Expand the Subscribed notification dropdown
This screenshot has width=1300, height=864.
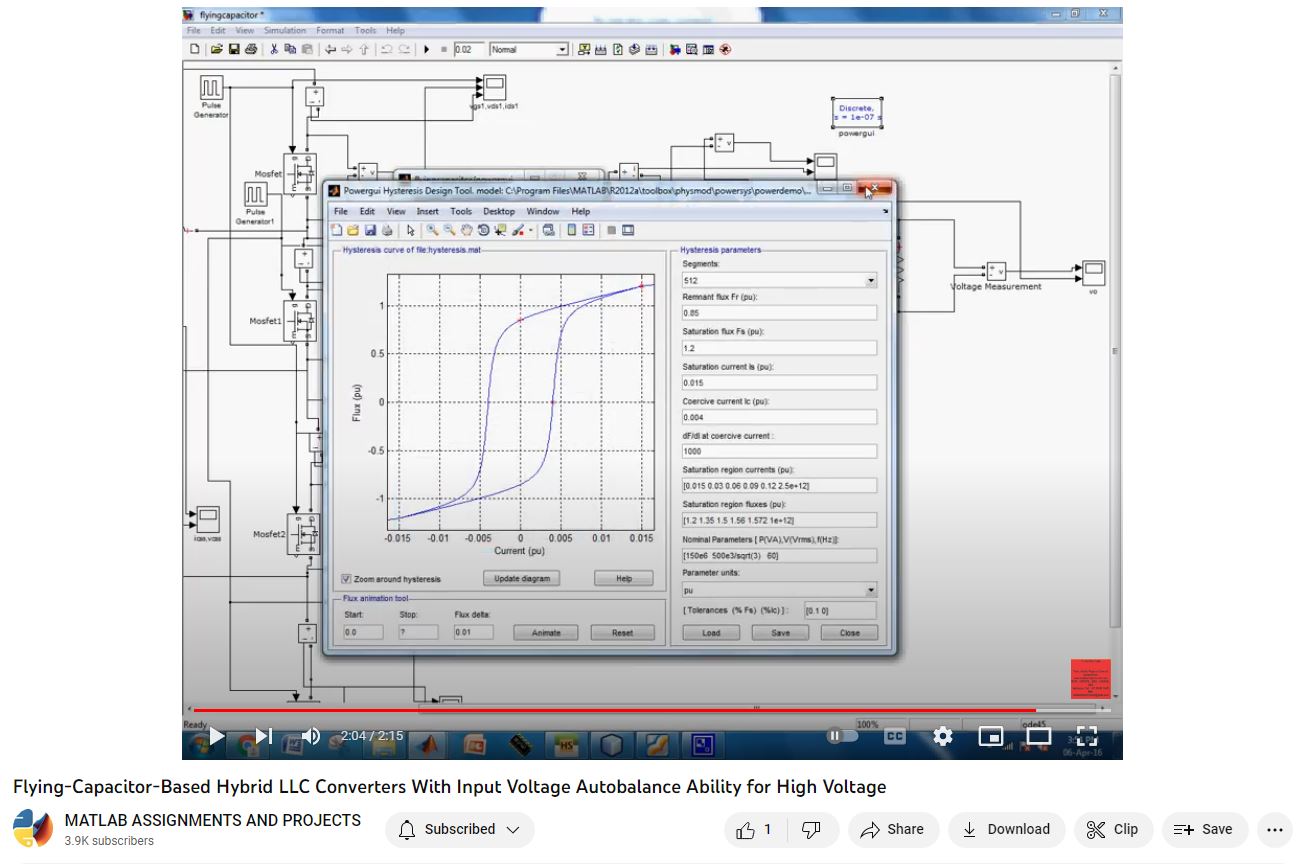click(459, 829)
